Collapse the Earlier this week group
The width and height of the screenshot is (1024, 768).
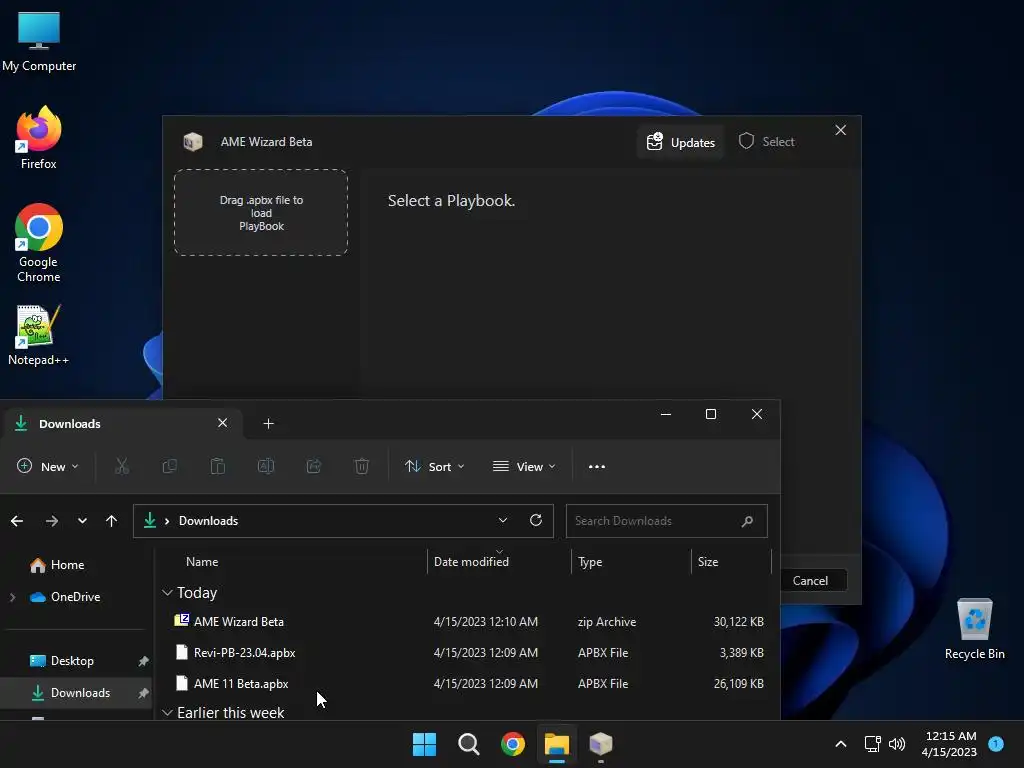167,712
